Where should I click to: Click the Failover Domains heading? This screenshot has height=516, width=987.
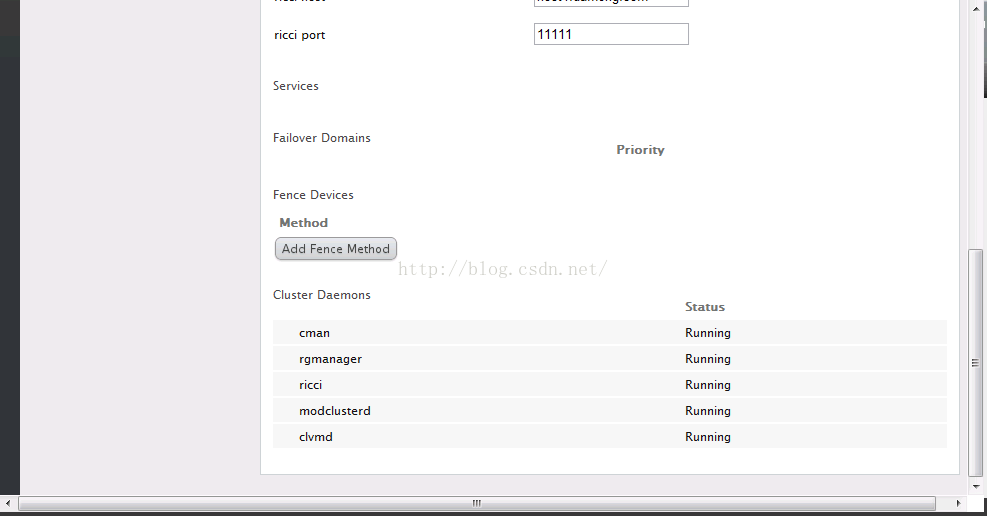point(322,138)
